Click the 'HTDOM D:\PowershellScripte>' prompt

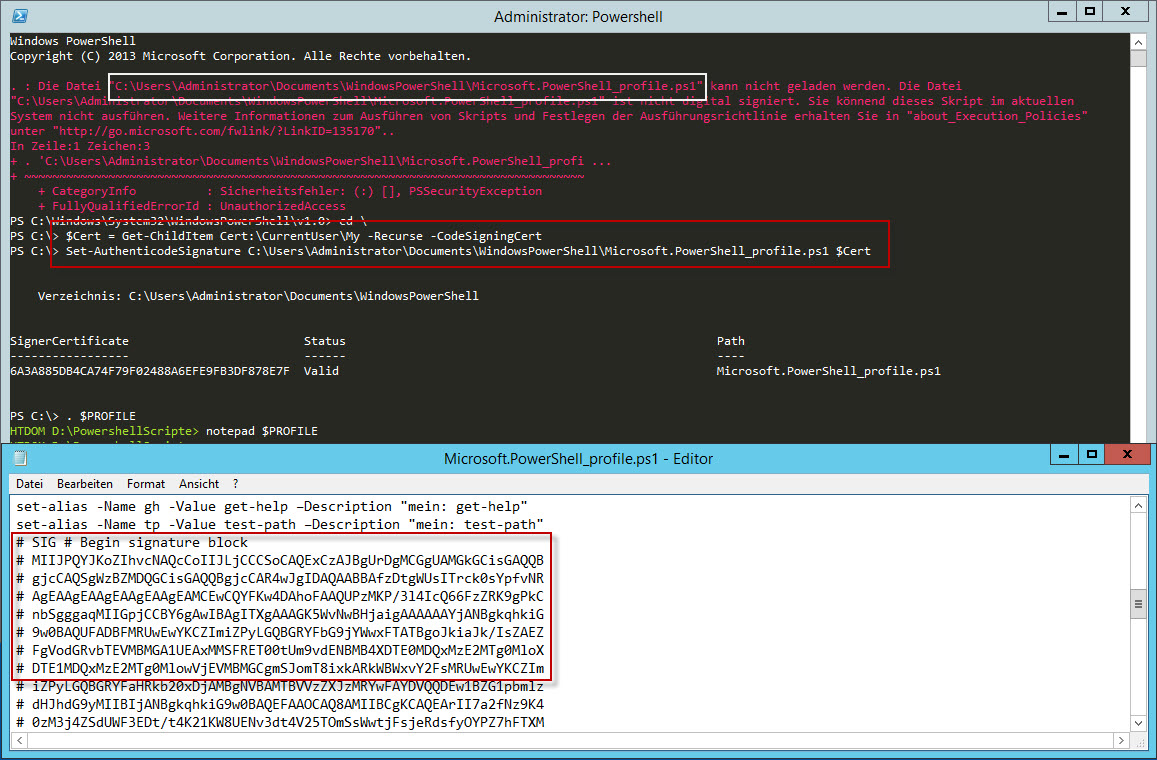pyautogui.click(x=105, y=431)
